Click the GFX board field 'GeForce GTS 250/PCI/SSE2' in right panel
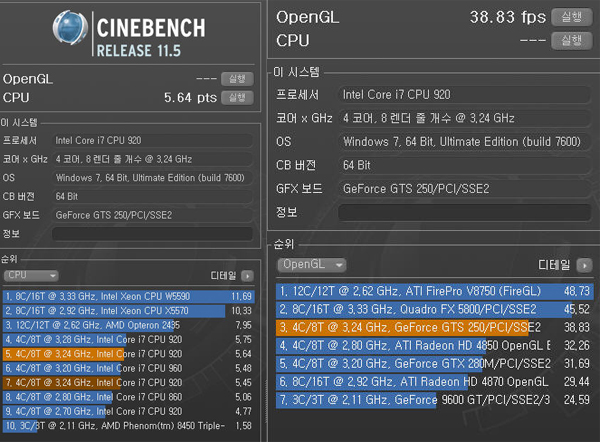 pyautogui.click(x=465, y=189)
